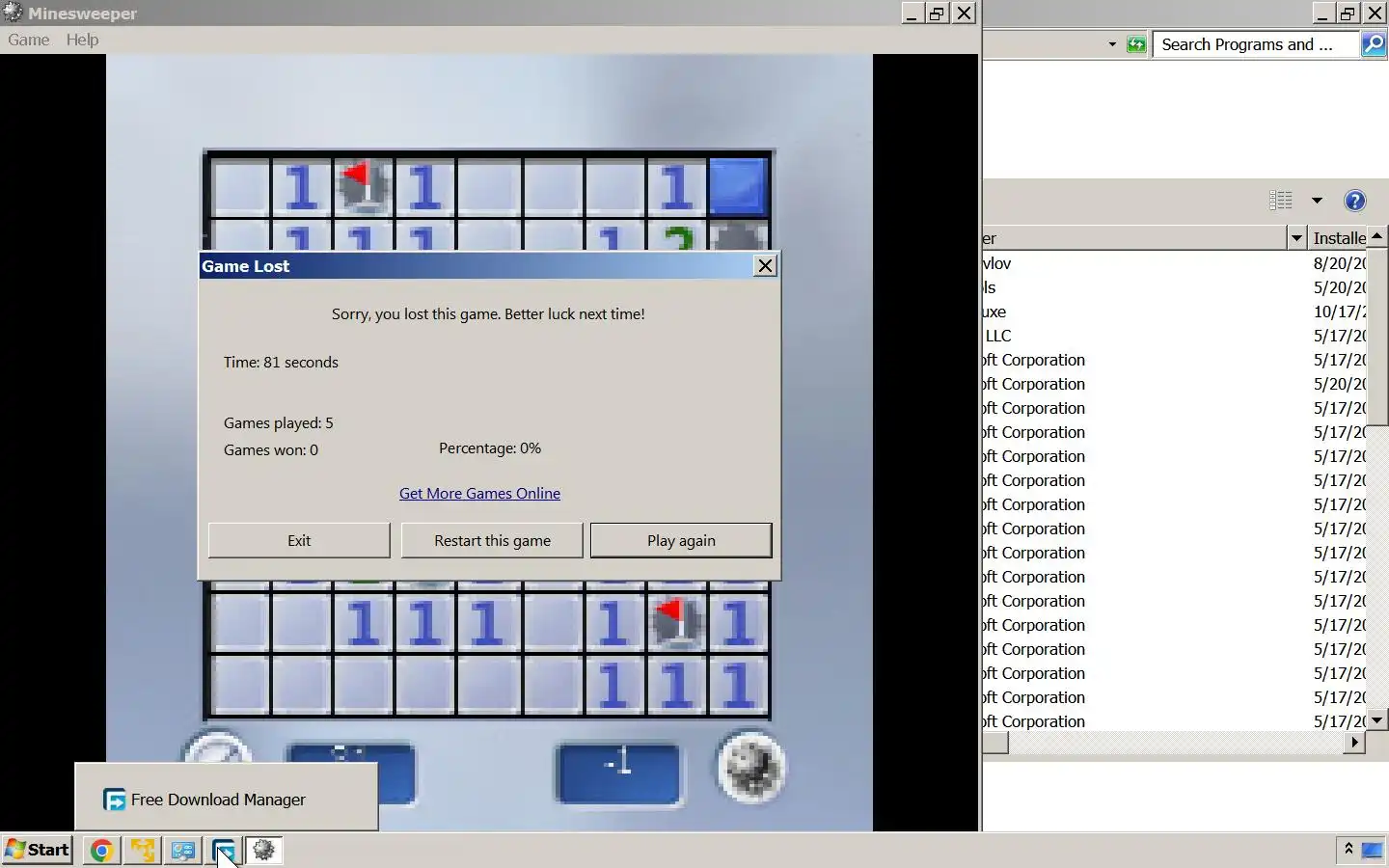The width and height of the screenshot is (1389, 868).
Task: Open Chrome from the taskbar
Action: click(x=101, y=851)
